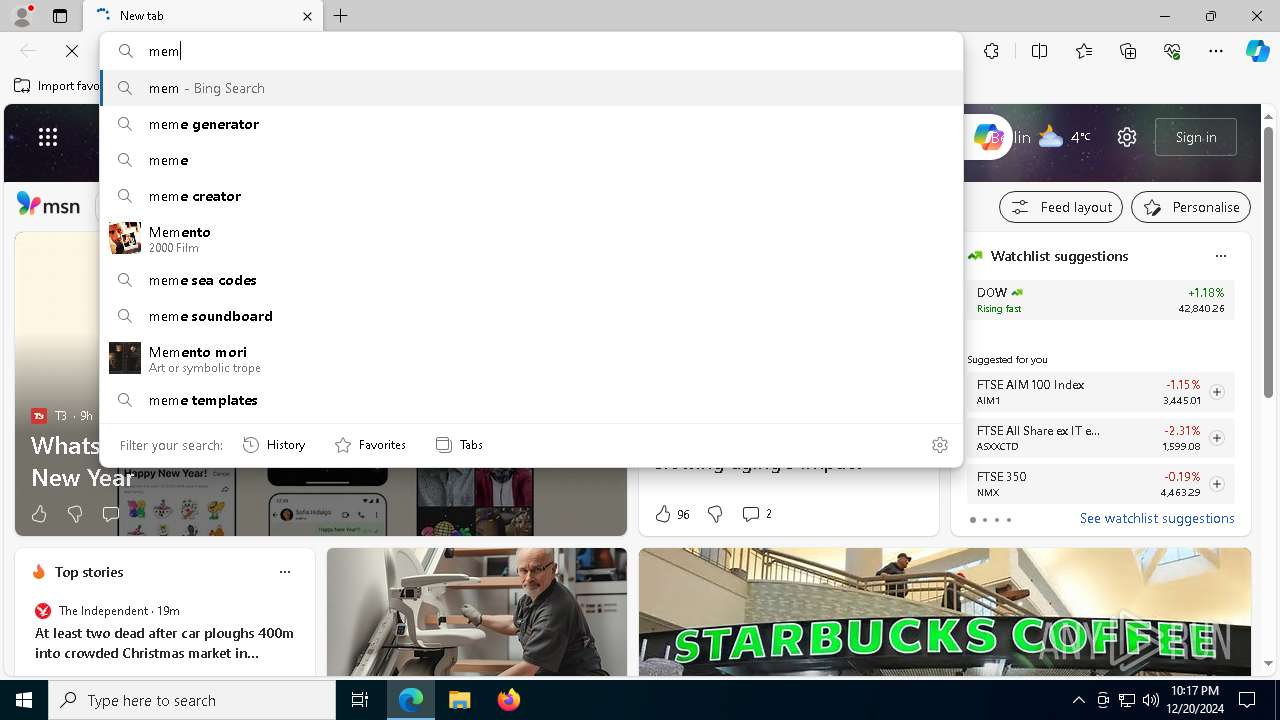This screenshot has width=1280, height=720.
Task: Close the New tab tab
Action: [x=307, y=16]
